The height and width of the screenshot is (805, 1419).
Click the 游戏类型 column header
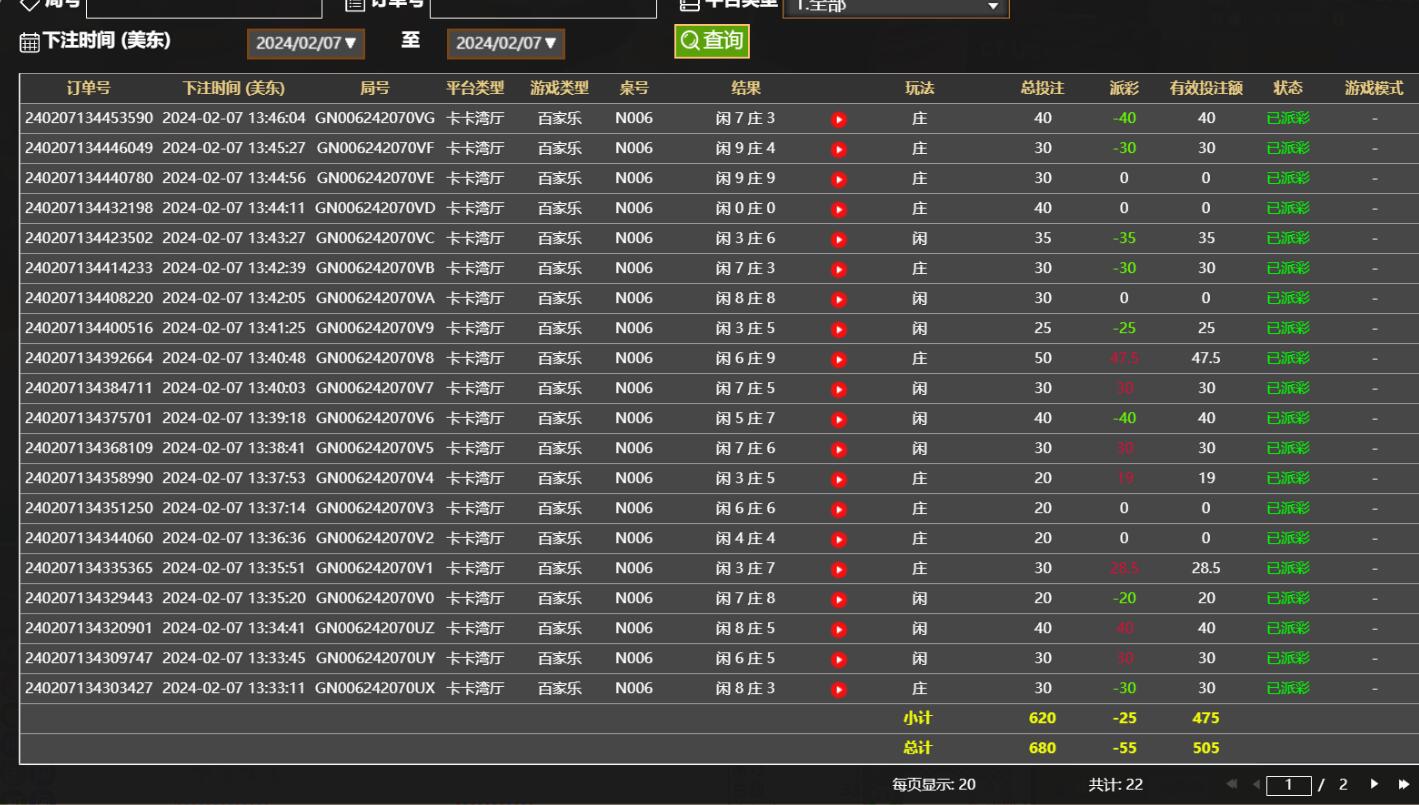[559, 88]
